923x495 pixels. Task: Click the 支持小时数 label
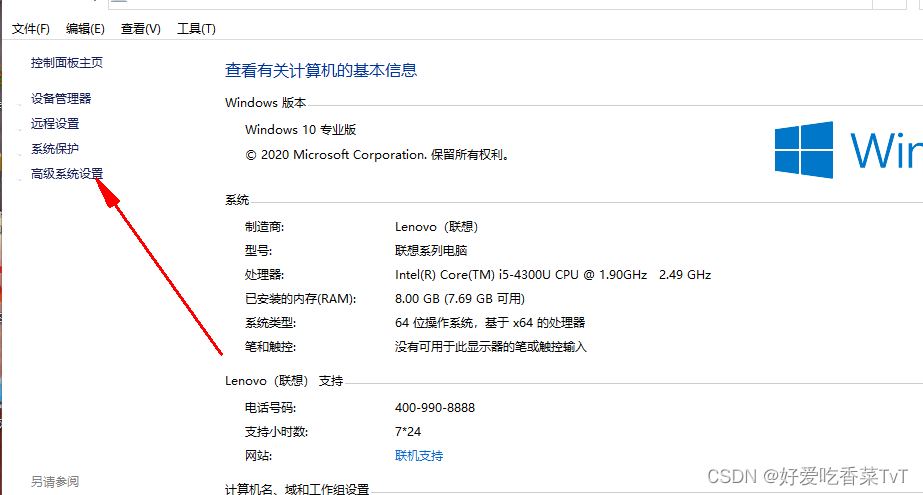click(x=277, y=432)
